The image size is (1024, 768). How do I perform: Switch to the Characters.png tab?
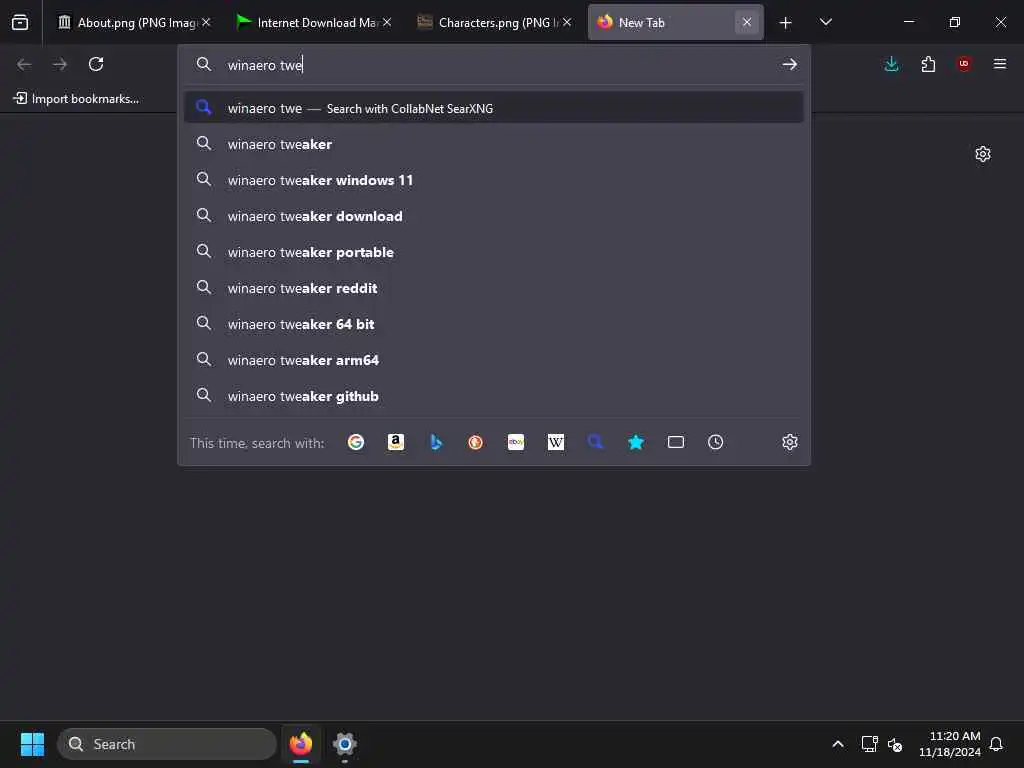click(493, 23)
